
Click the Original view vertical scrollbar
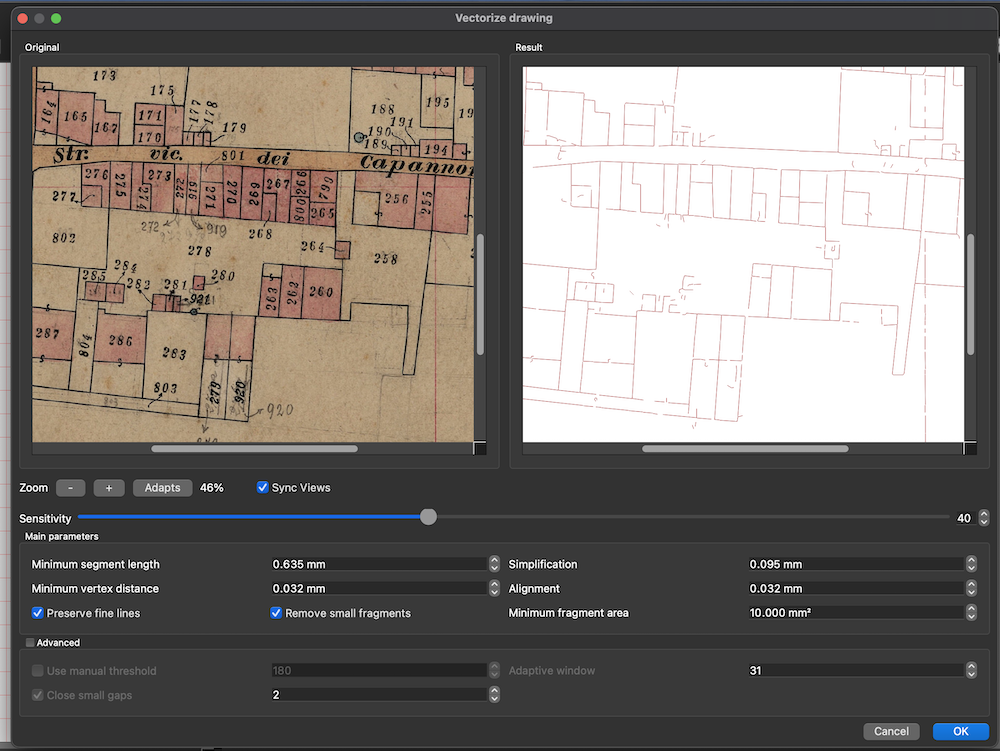click(x=480, y=295)
